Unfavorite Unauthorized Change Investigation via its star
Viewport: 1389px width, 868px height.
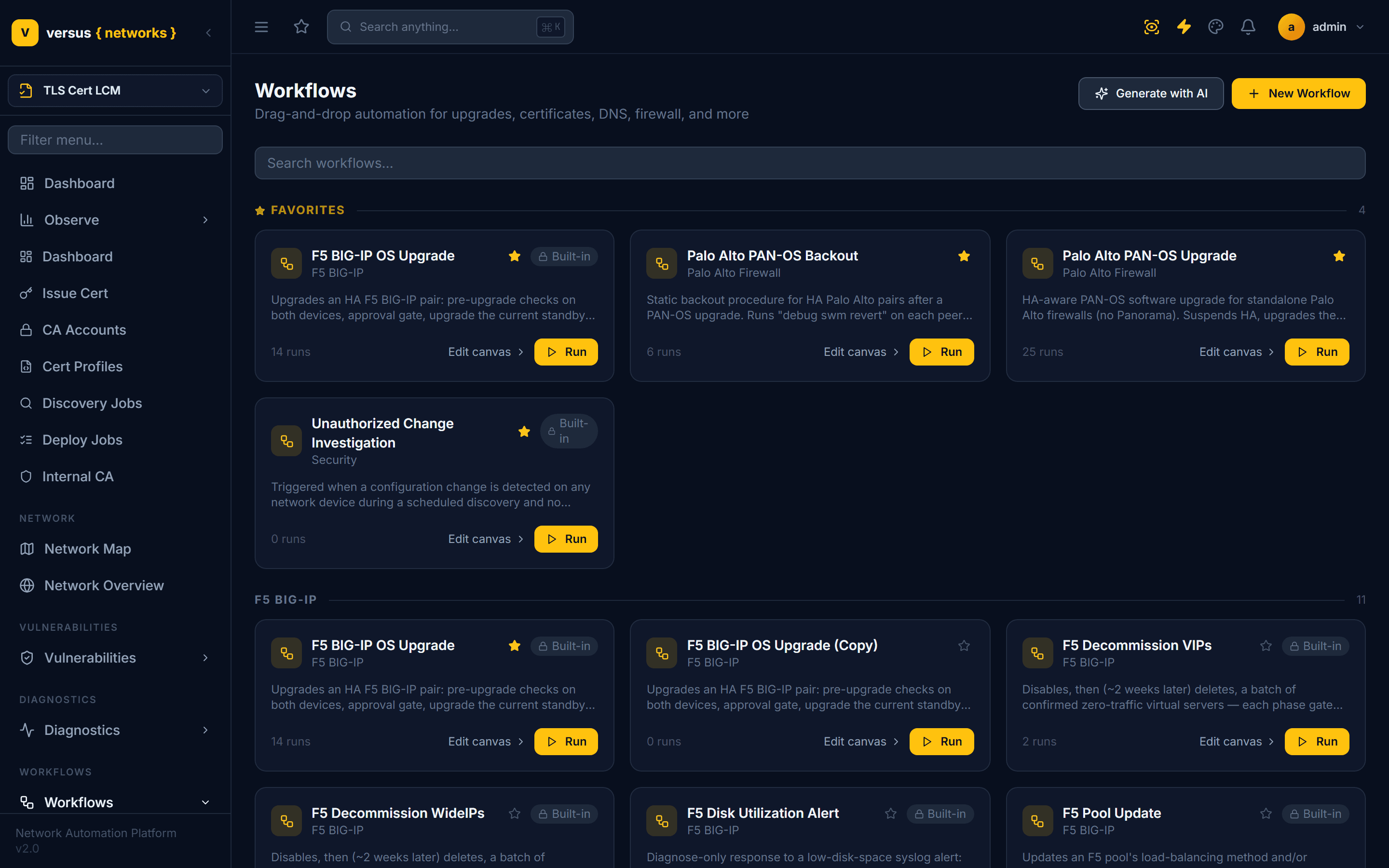(x=524, y=432)
